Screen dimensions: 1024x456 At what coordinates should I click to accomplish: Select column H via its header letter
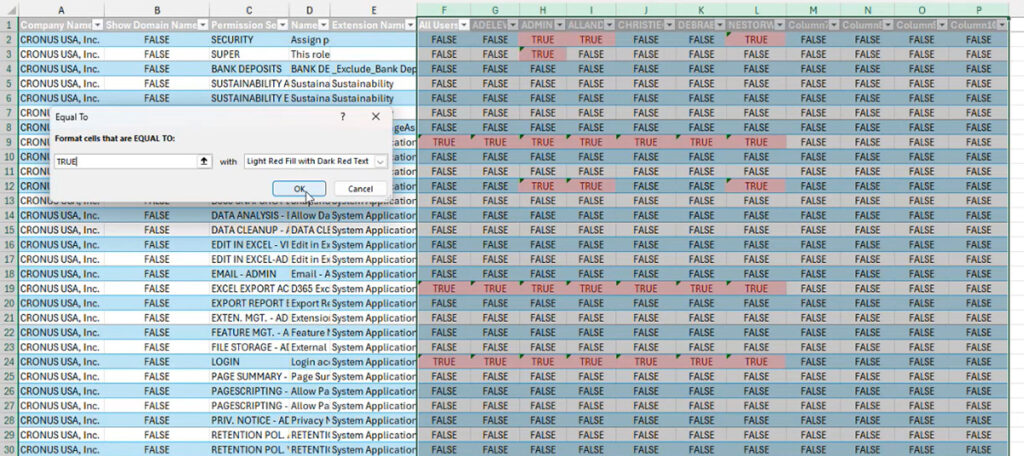[543, 10]
